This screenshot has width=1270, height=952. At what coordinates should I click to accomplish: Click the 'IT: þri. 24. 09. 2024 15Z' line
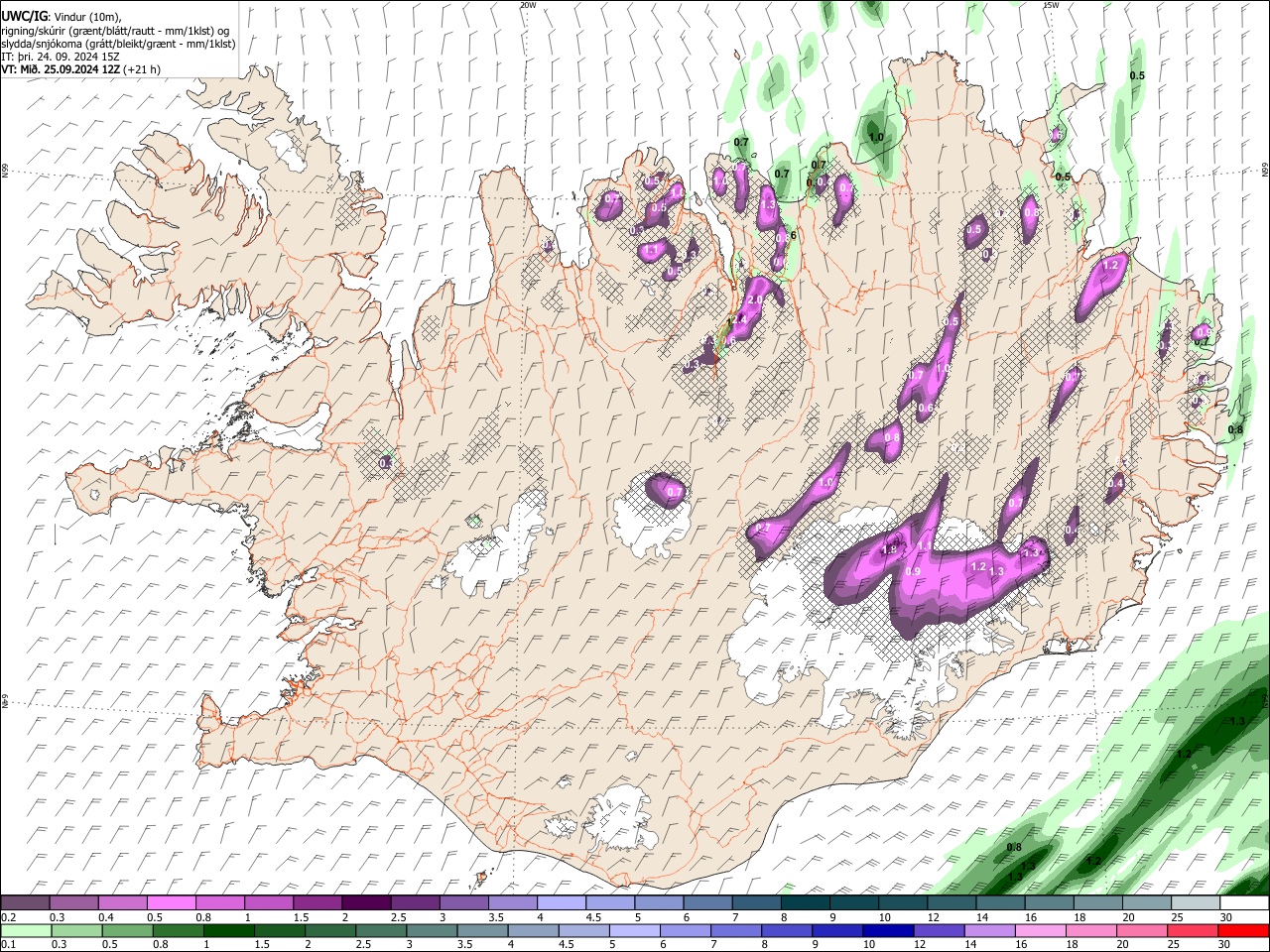61,57
